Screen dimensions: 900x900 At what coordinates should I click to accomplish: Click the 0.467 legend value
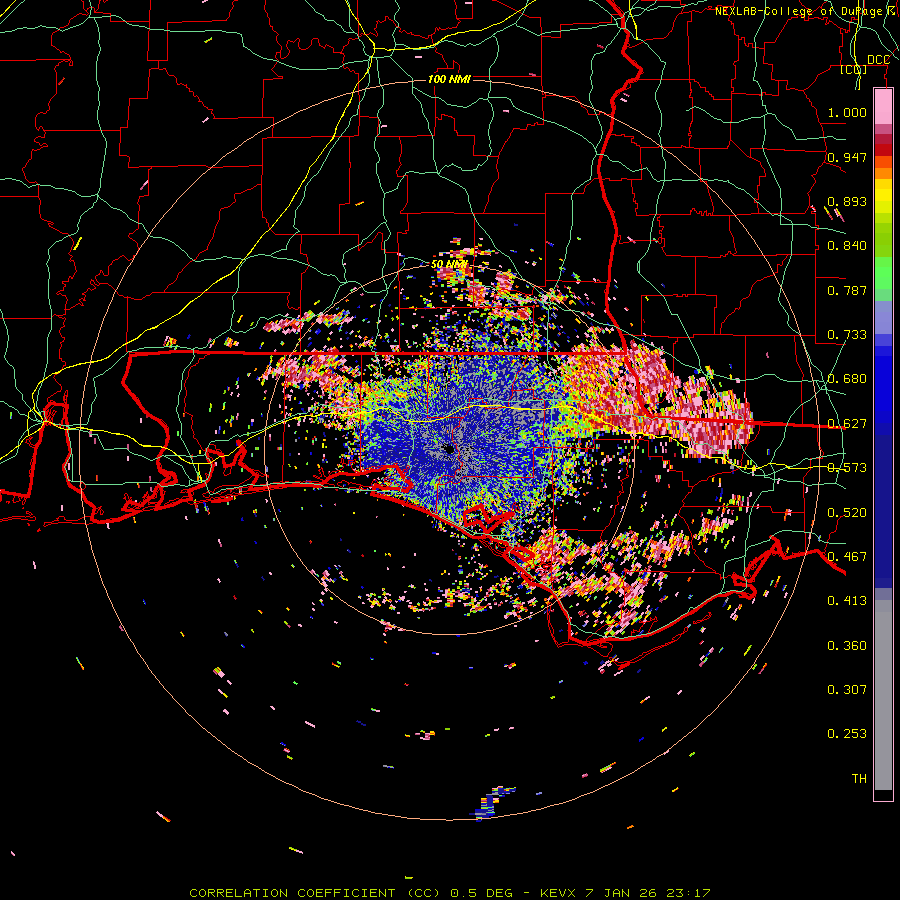[x=847, y=556]
